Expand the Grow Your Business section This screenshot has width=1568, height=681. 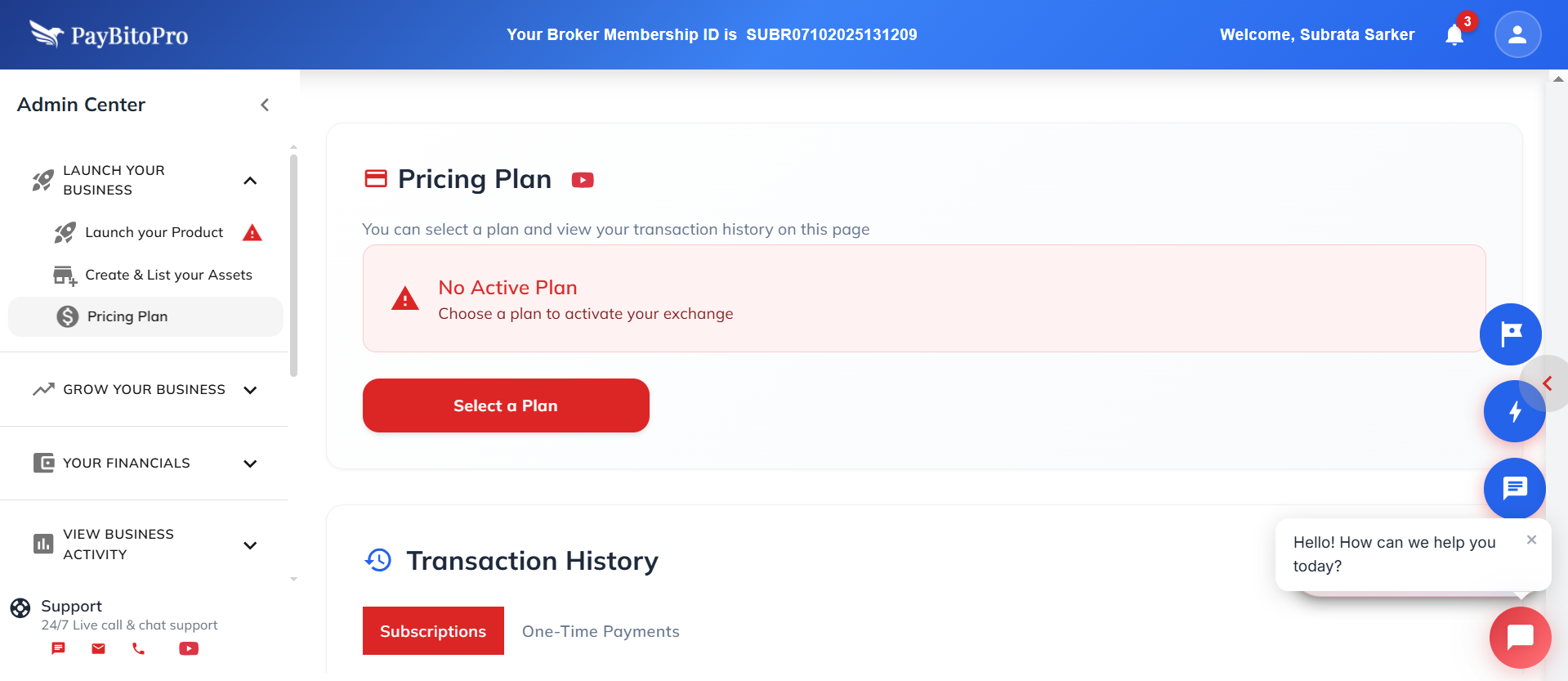click(x=250, y=390)
